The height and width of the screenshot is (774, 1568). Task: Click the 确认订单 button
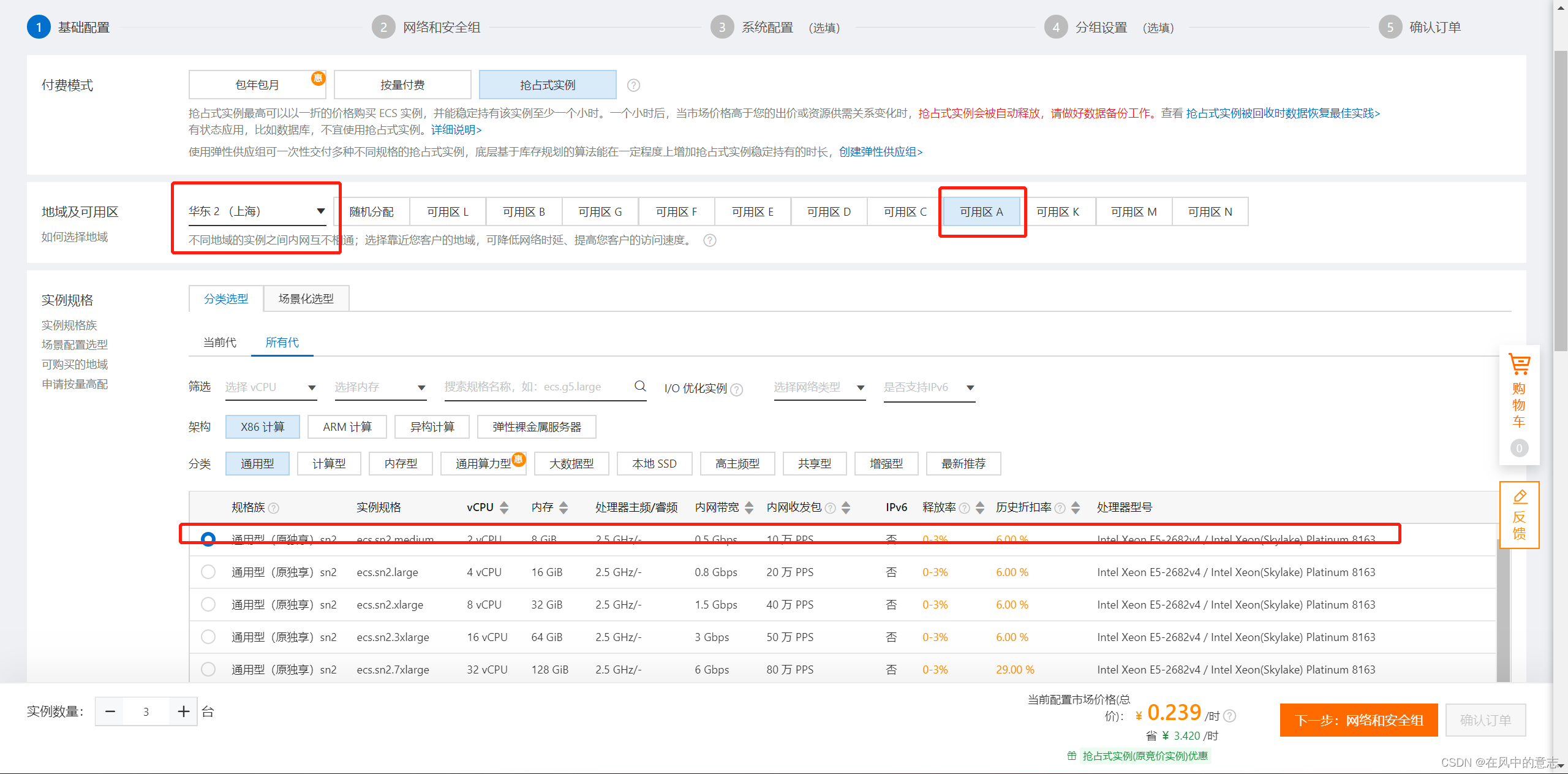click(1485, 720)
